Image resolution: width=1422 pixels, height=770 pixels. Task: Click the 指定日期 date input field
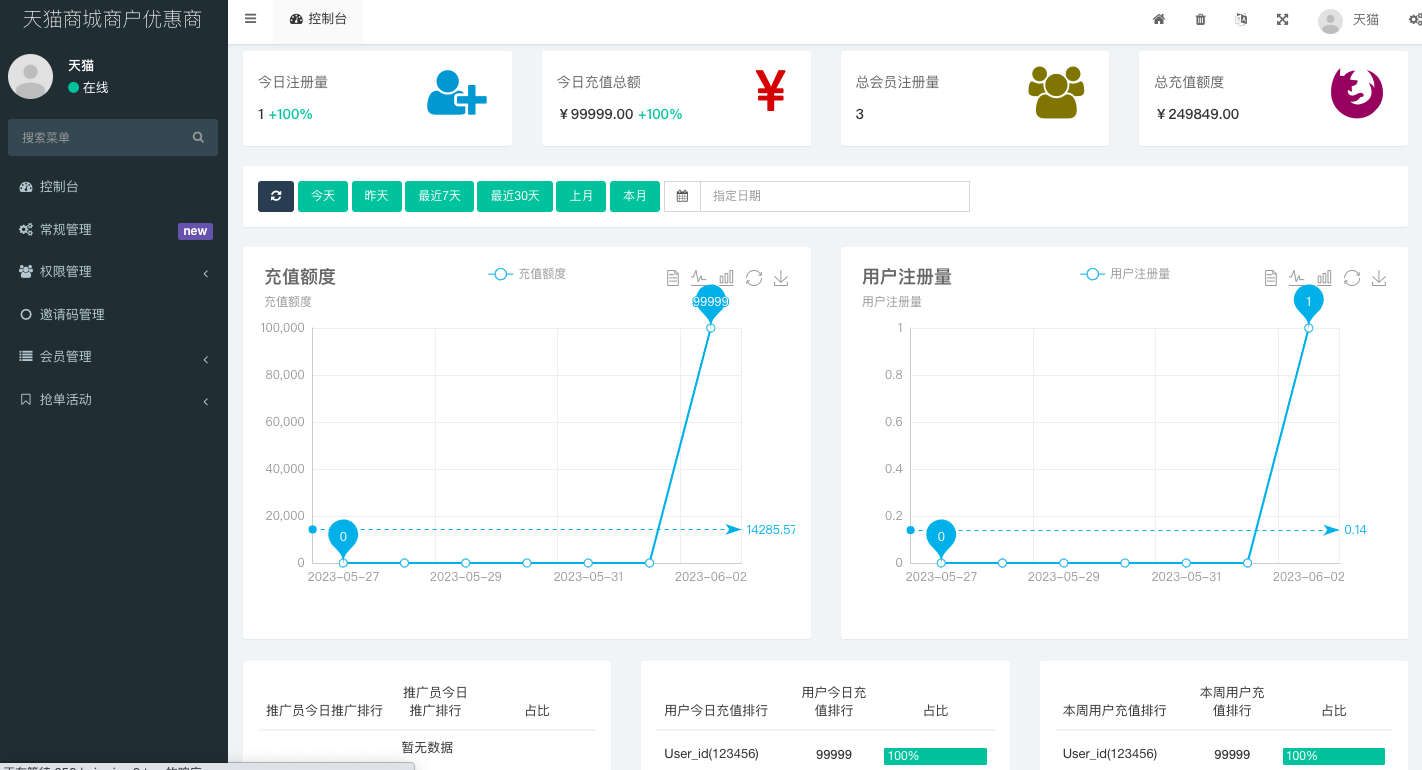coord(834,196)
